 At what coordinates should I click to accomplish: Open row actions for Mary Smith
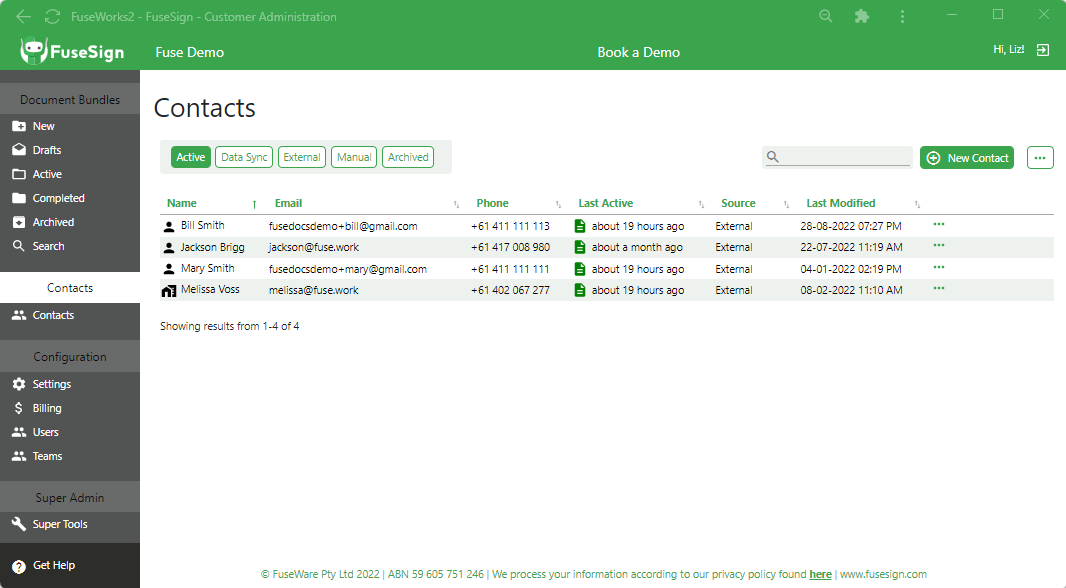coord(939,267)
